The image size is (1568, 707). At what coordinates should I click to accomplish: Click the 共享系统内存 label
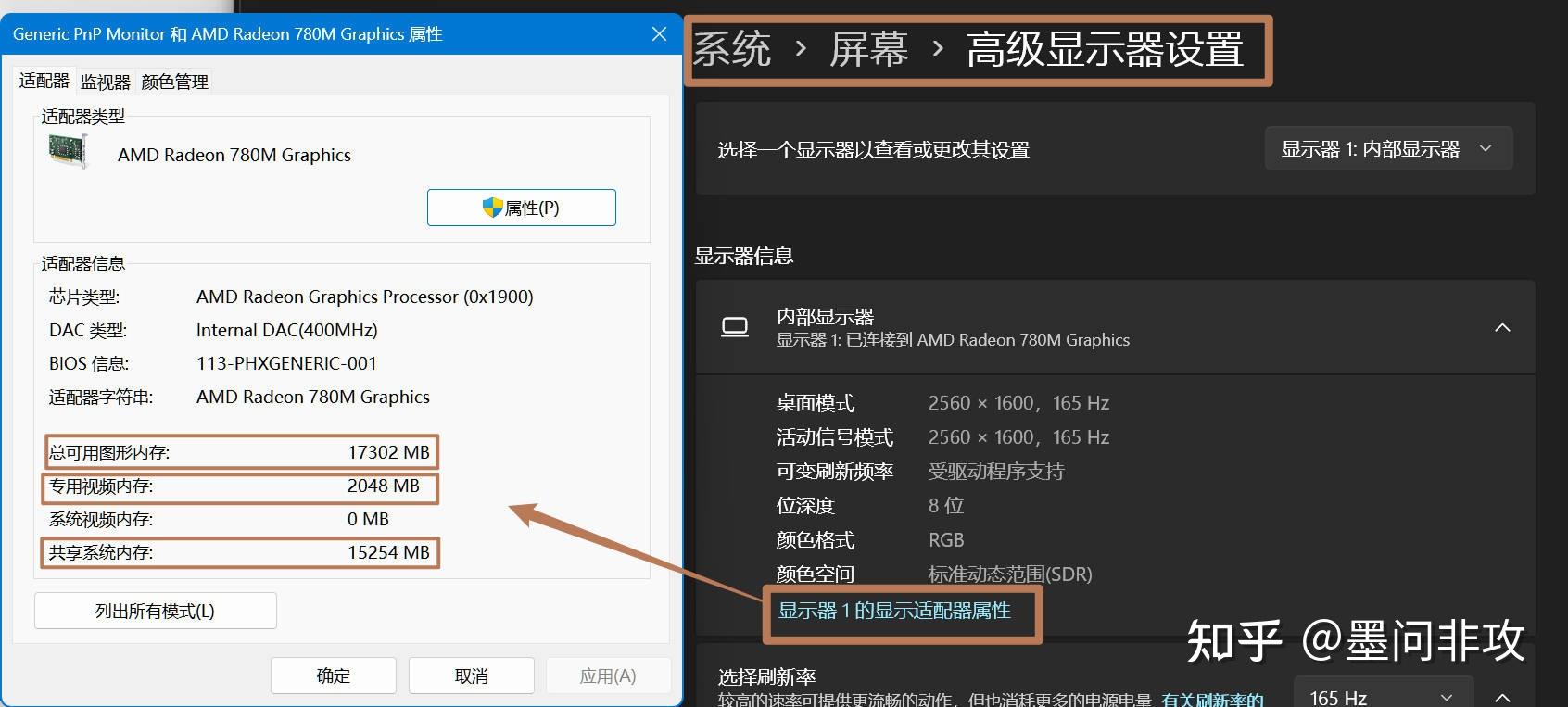coord(101,552)
